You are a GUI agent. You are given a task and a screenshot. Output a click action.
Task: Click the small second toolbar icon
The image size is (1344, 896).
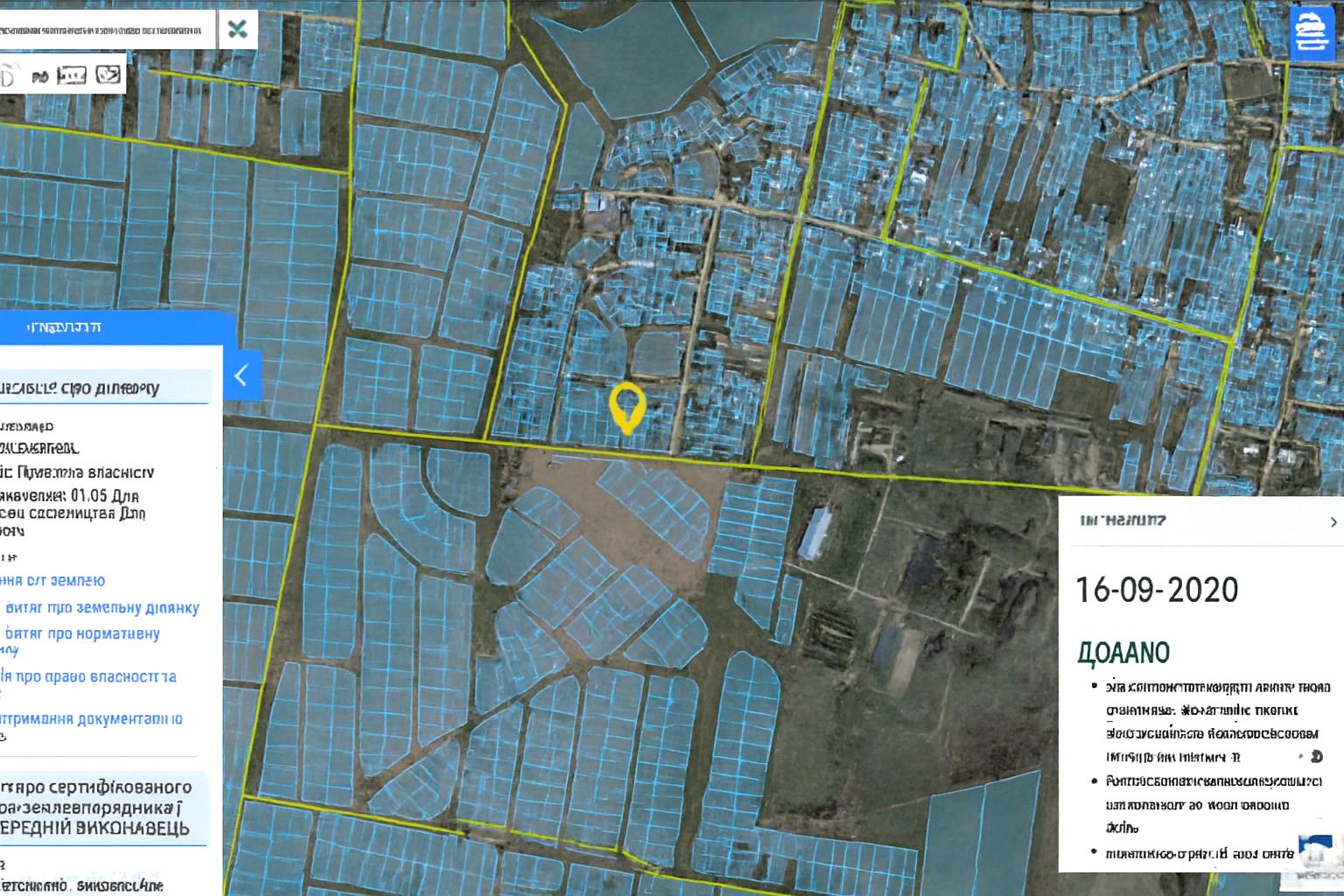tap(39, 77)
